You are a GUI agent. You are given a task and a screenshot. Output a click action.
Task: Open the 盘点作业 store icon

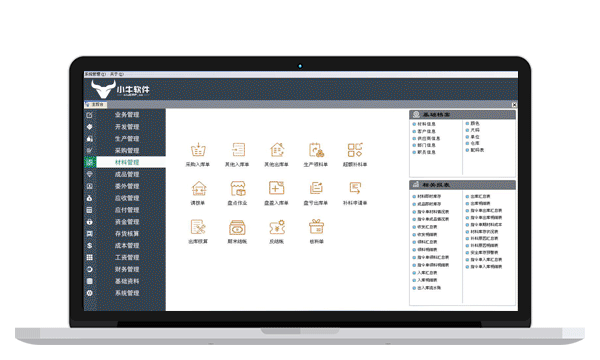[x=238, y=189]
